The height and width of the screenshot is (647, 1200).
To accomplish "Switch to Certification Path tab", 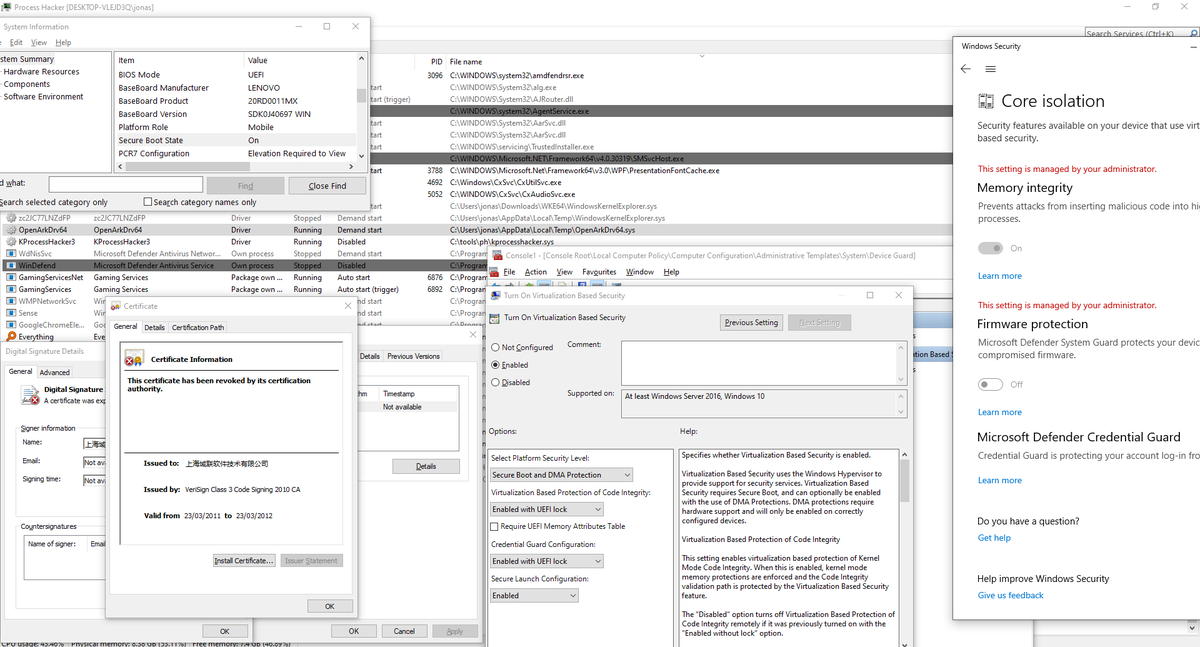I will (198, 327).
